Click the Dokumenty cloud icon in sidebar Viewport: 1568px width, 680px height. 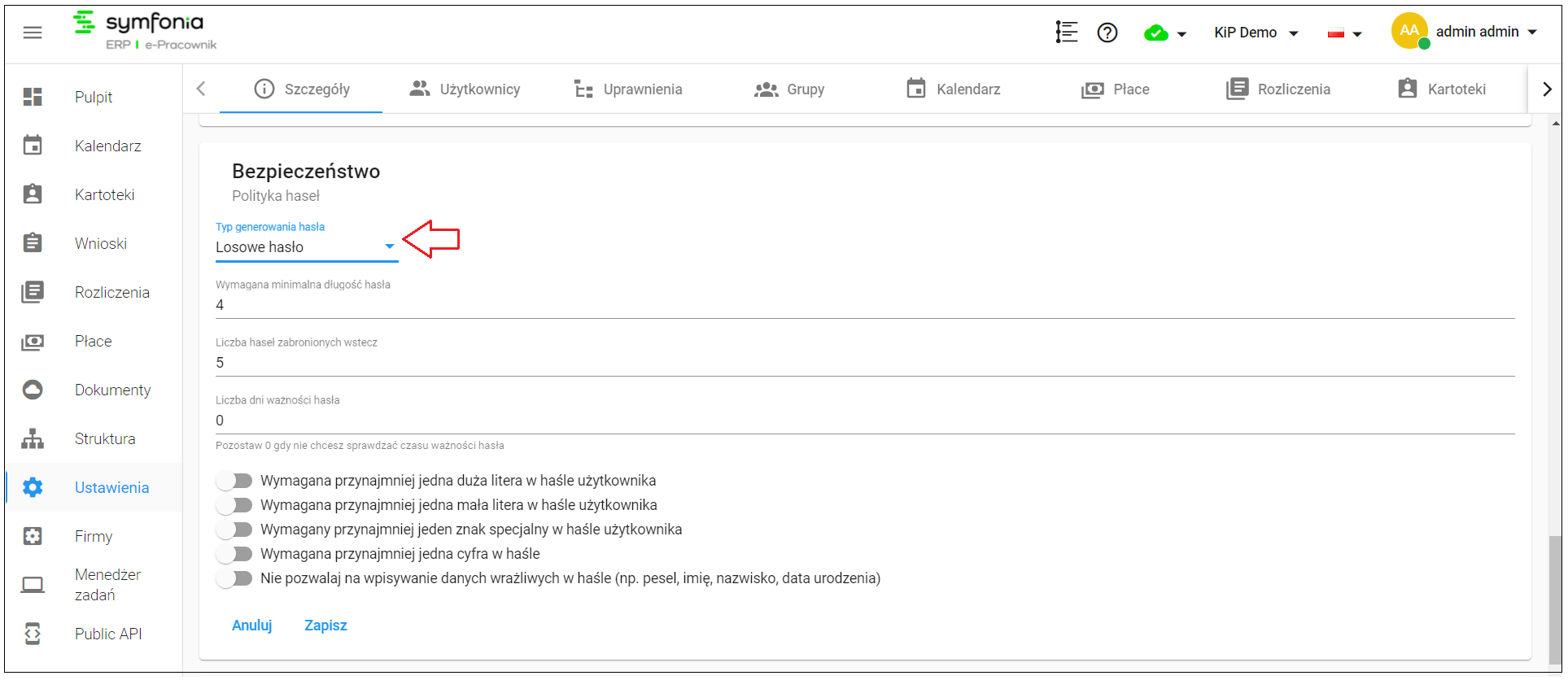[x=33, y=390]
